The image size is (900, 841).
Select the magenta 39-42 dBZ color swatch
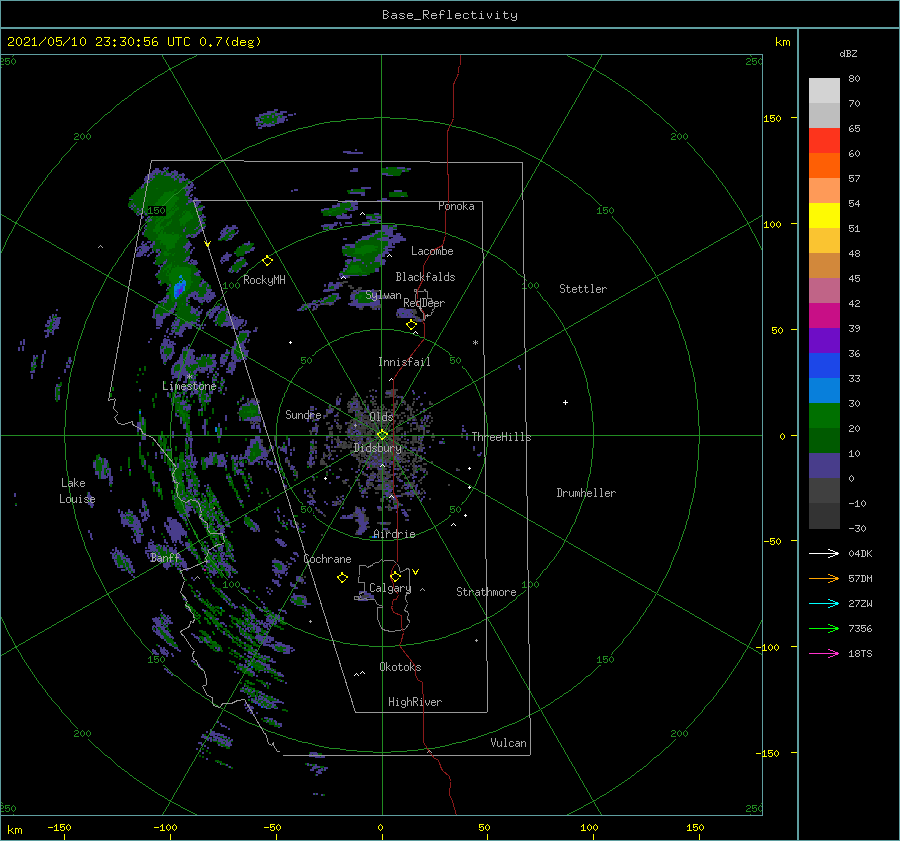coord(824,316)
